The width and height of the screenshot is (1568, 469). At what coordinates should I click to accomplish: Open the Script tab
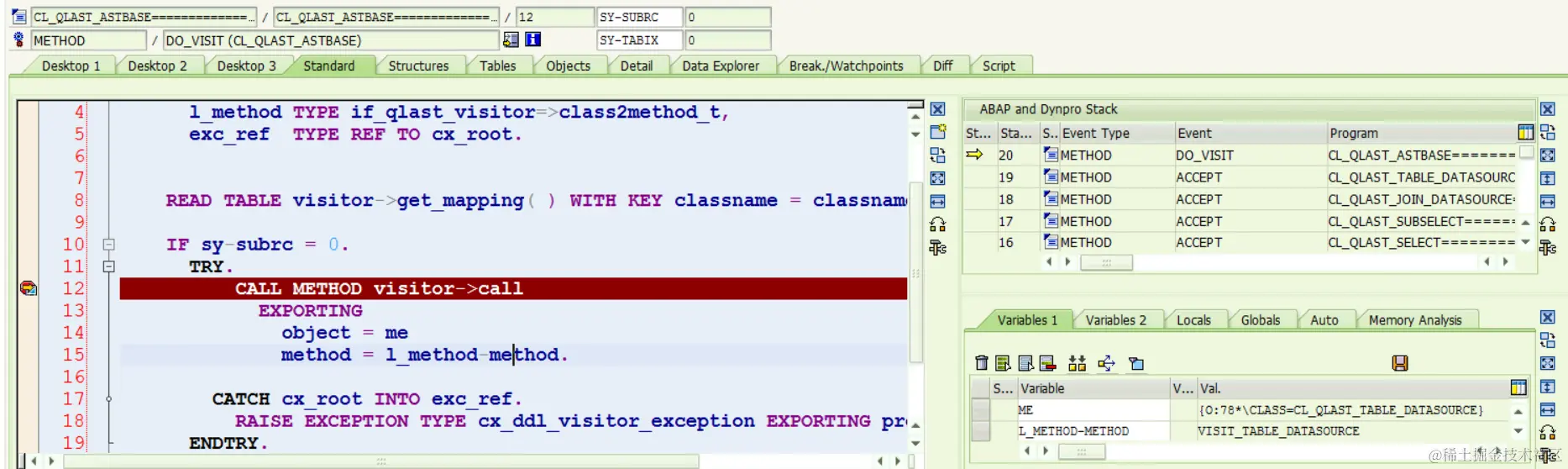pyautogui.click(x=999, y=66)
